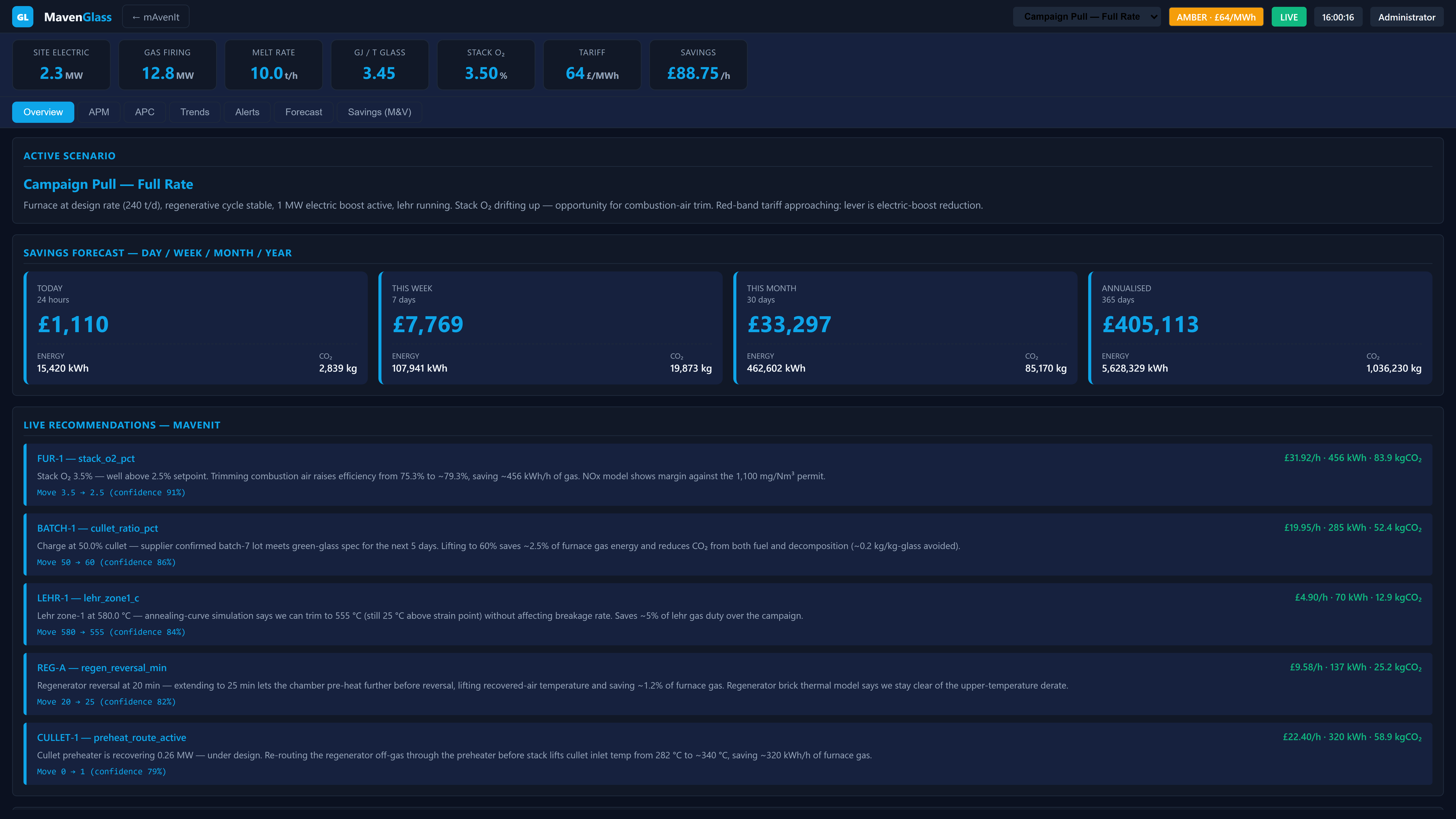Click the £22.40/h · 320 kWh savings figure
The width and height of the screenshot is (1456, 819).
pos(1352,737)
